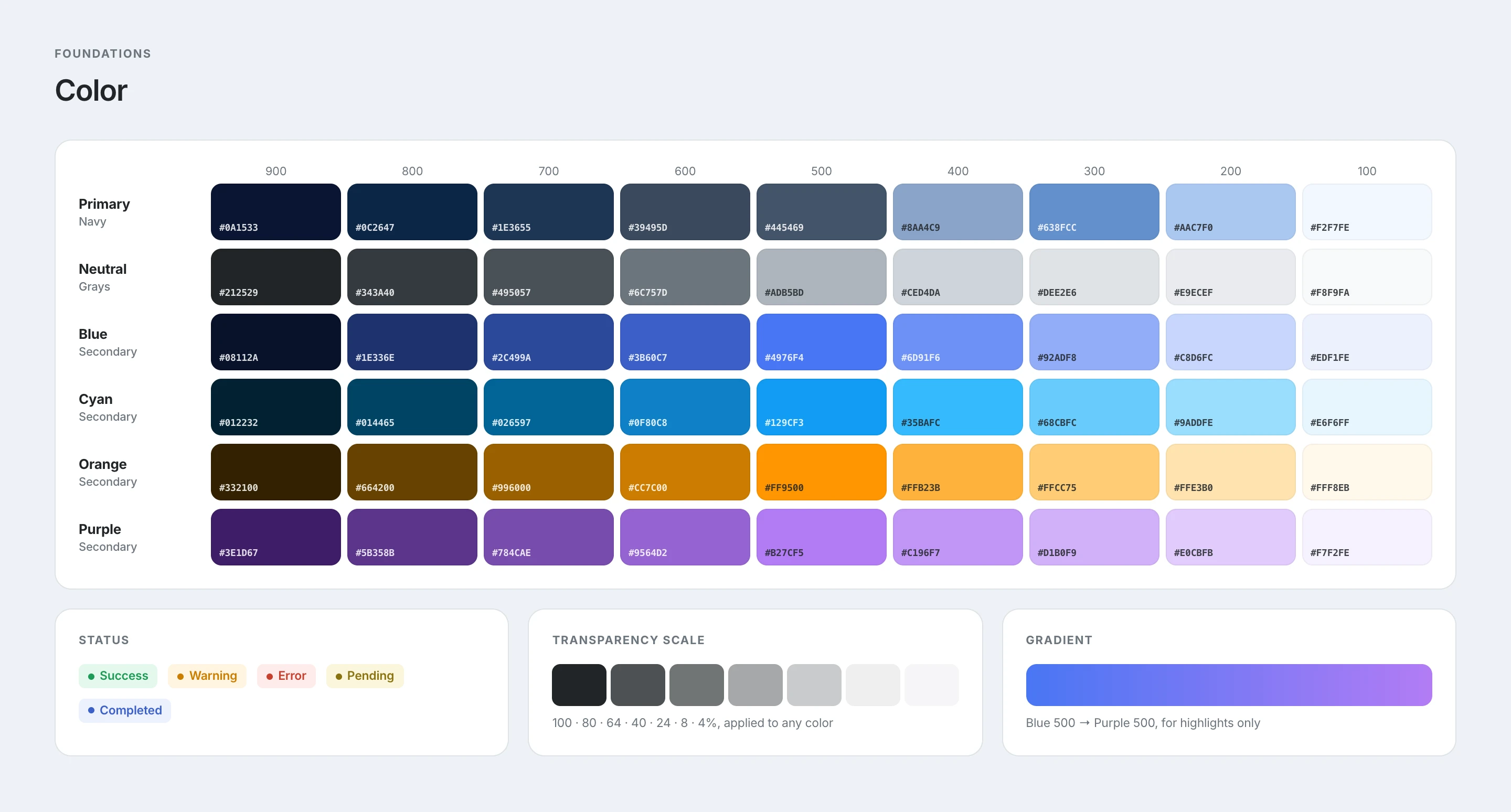
Task: Pick the #92ADF8 blue swatch
Action: [x=1094, y=342]
